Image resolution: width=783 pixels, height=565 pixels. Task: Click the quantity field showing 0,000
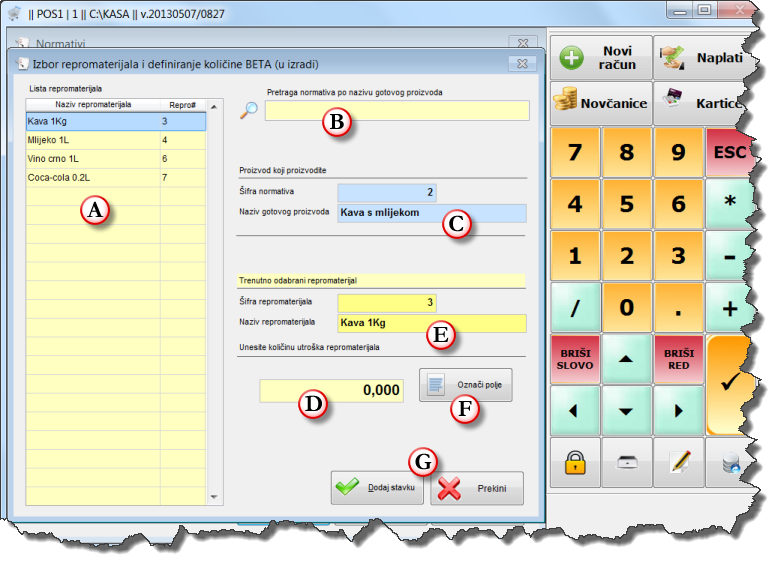[332, 390]
